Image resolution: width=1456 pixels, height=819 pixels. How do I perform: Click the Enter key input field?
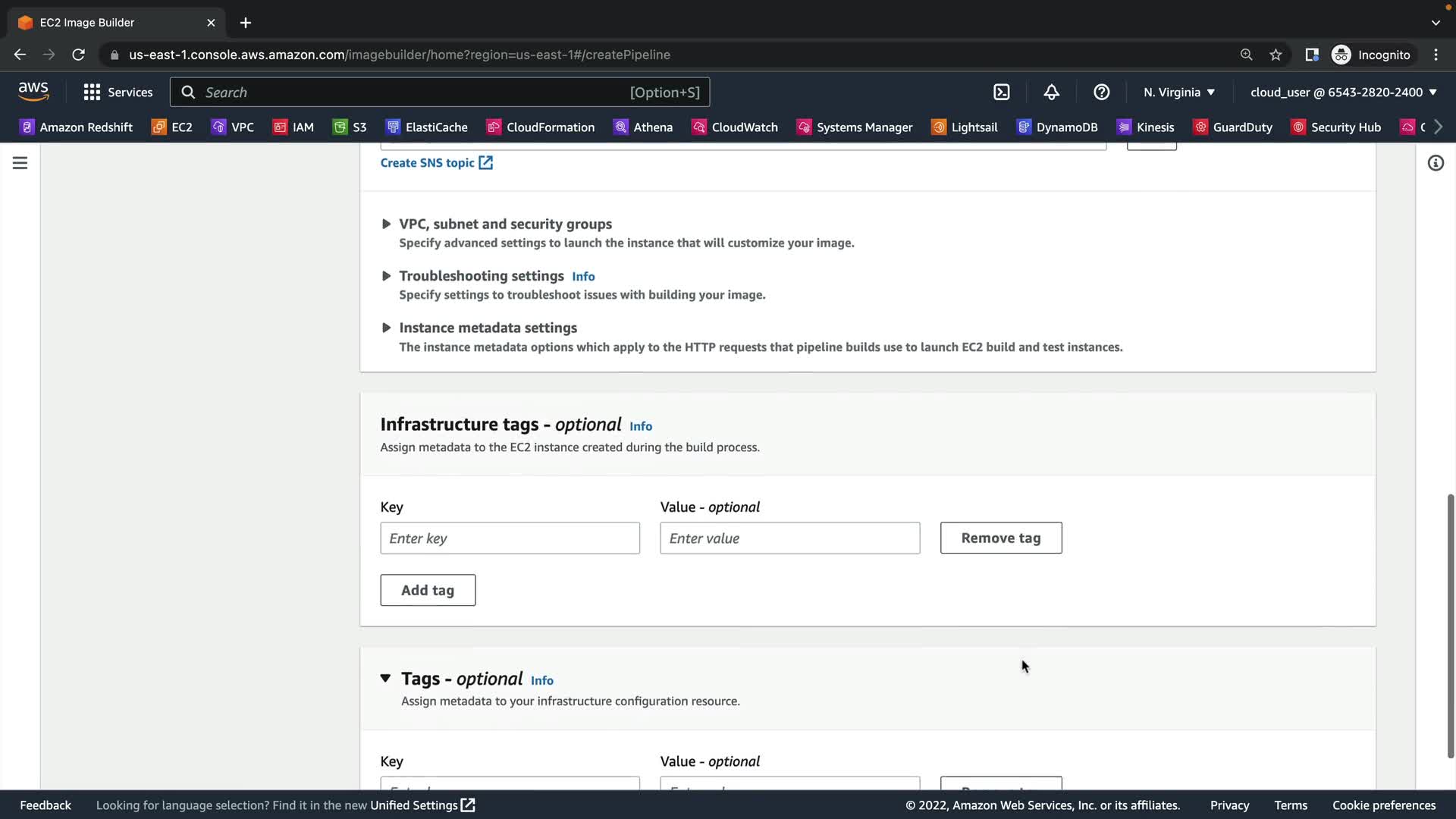[x=510, y=538]
